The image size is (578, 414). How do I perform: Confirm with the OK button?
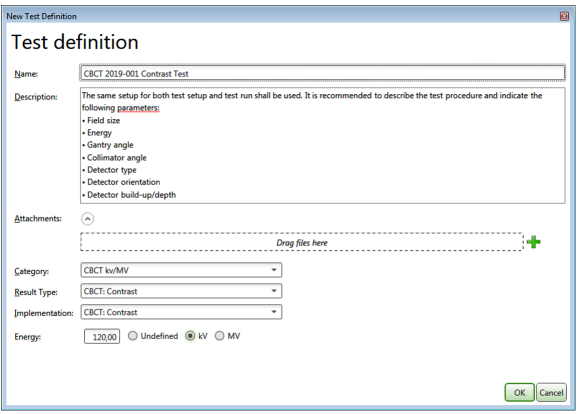pos(519,393)
